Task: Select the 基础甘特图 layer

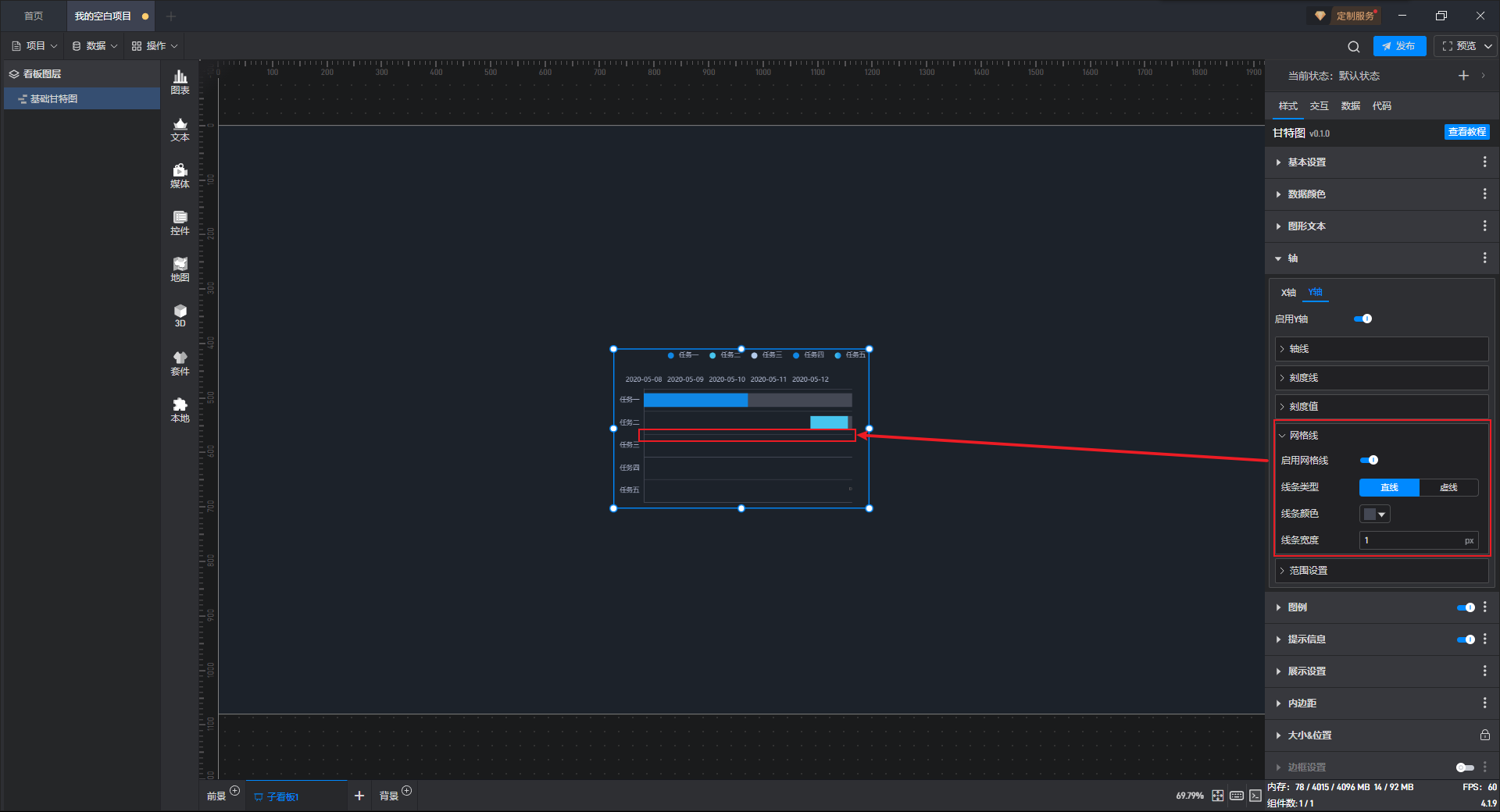Action: click(x=82, y=98)
